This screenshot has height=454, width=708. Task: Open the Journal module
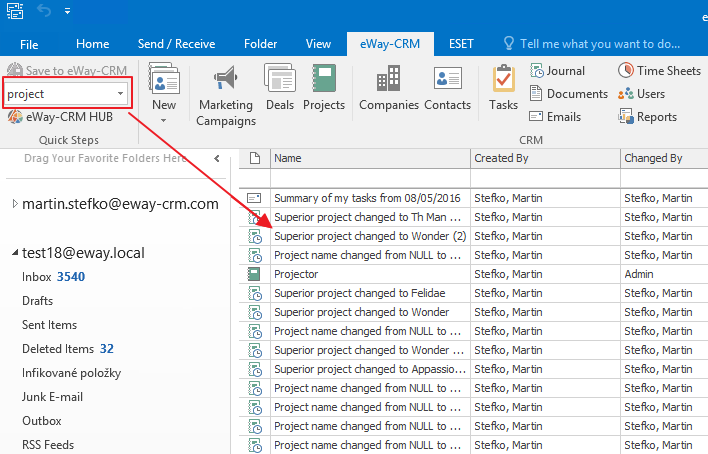[557, 70]
